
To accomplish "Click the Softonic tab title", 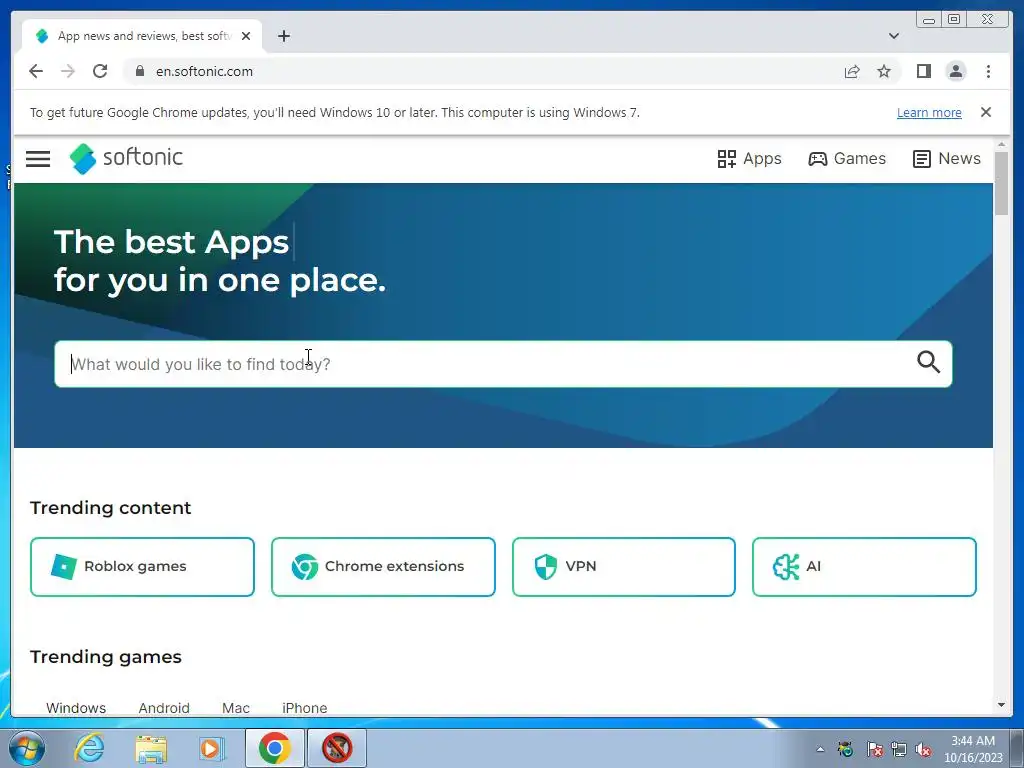I will coord(144,36).
